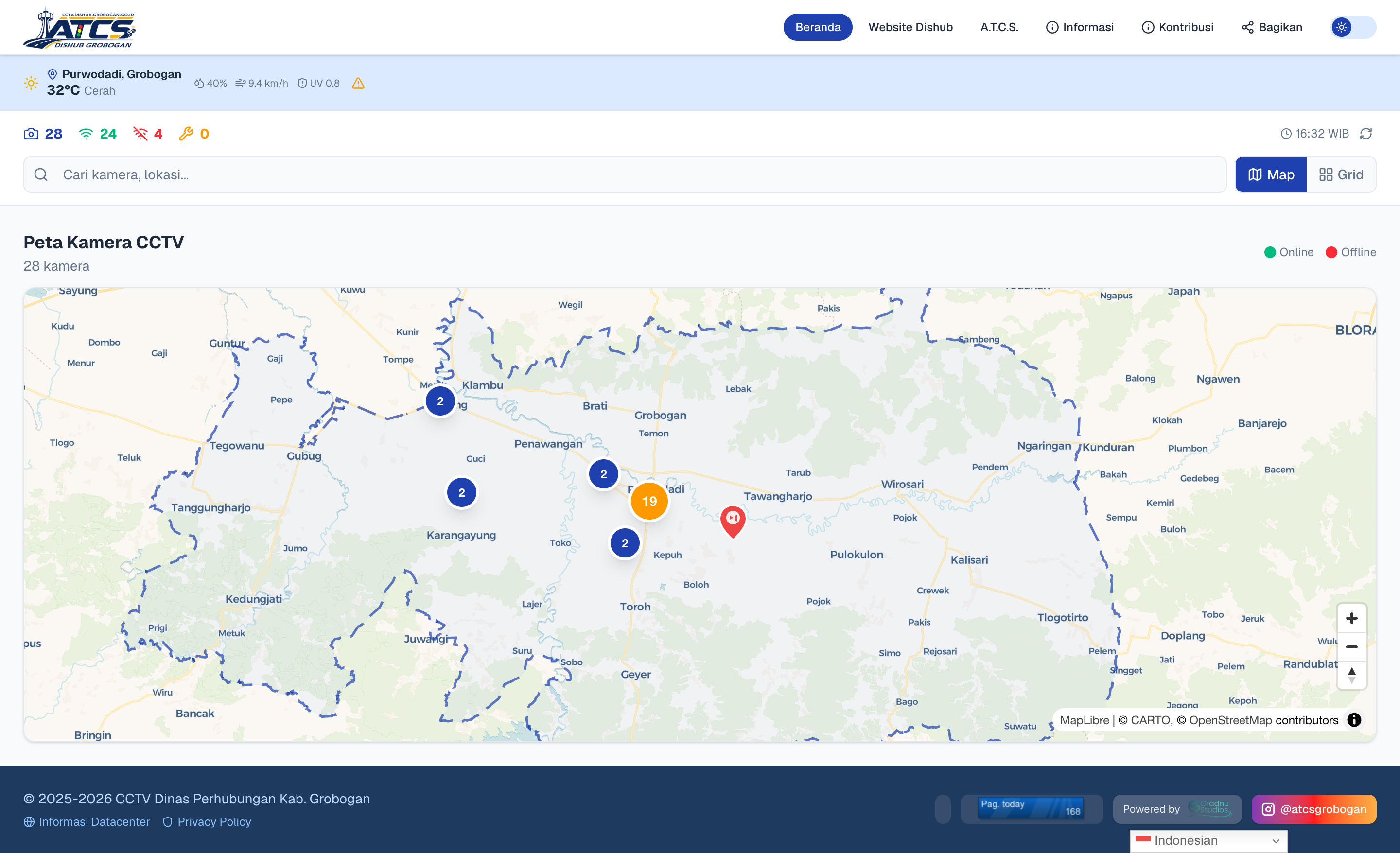Click the weather warning triangle icon
Screen dimensions: 1400x853
tap(358, 84)
